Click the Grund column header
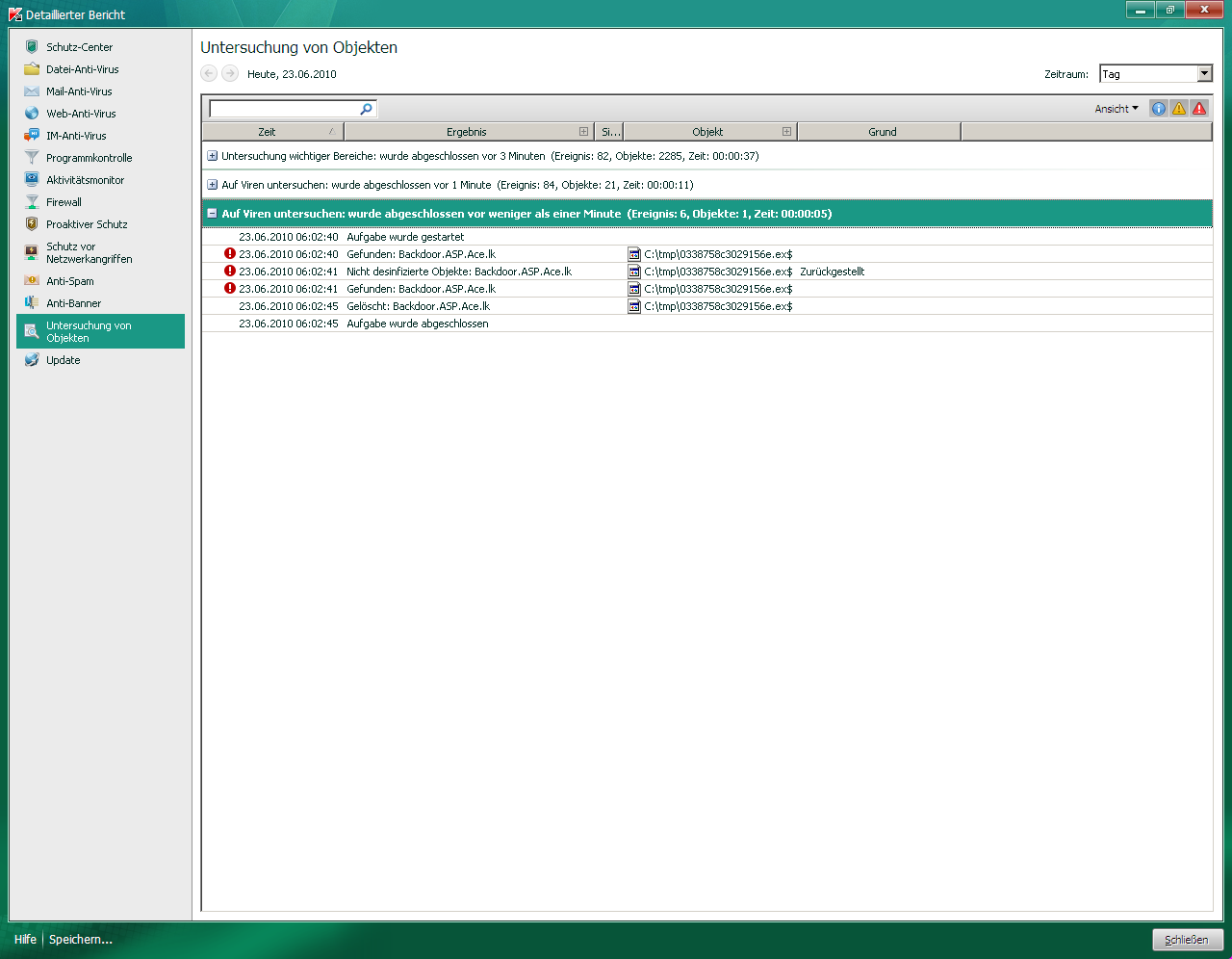1232x959 pixels. pyautogui.click(x=880, y=132)
